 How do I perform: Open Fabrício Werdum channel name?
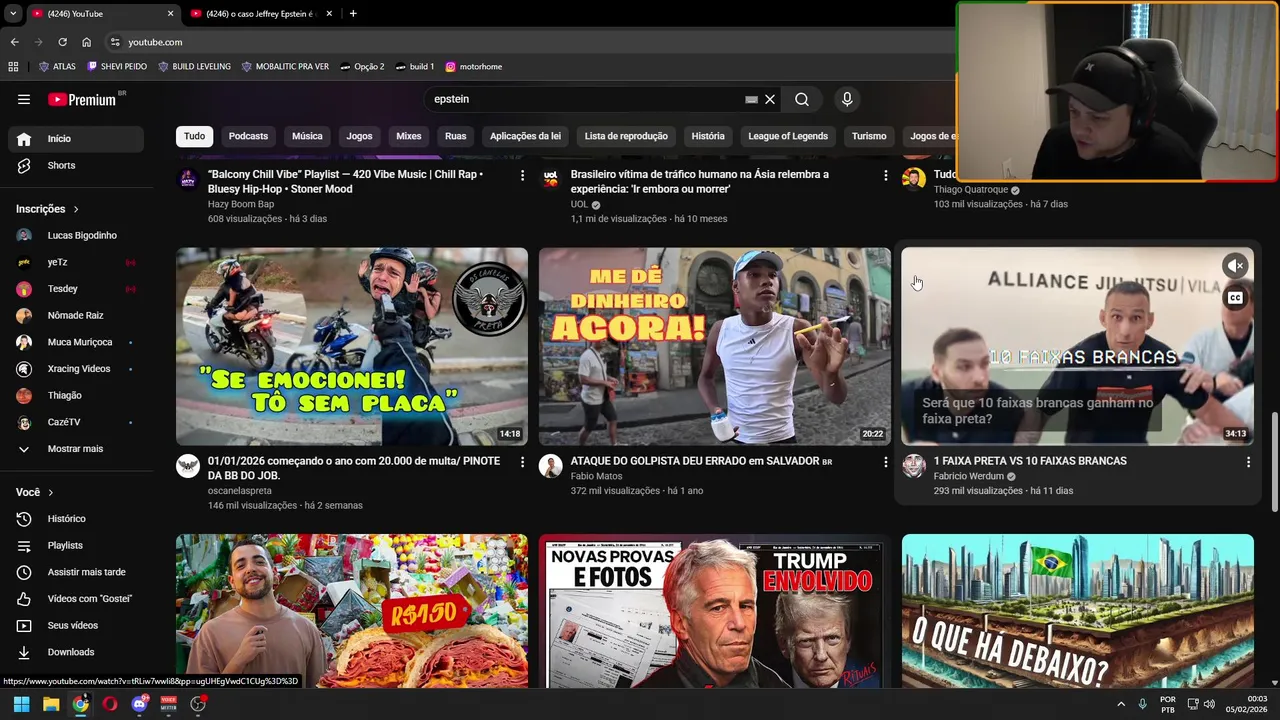[968, 476]
